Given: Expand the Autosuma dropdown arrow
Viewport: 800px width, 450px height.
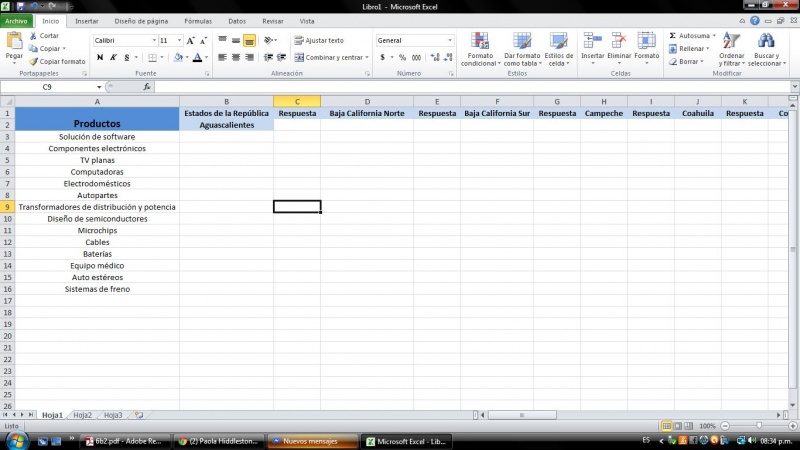Looking at the screenshot, I should pyautogui.click(x=712, y=36).
